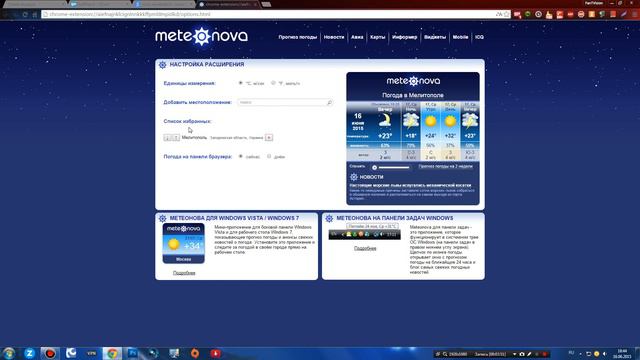Image resolution: width=640 pixels, height=360 pixels.
Task: Open Подробнее link under Windows Vista gadget
Action: 184,273
